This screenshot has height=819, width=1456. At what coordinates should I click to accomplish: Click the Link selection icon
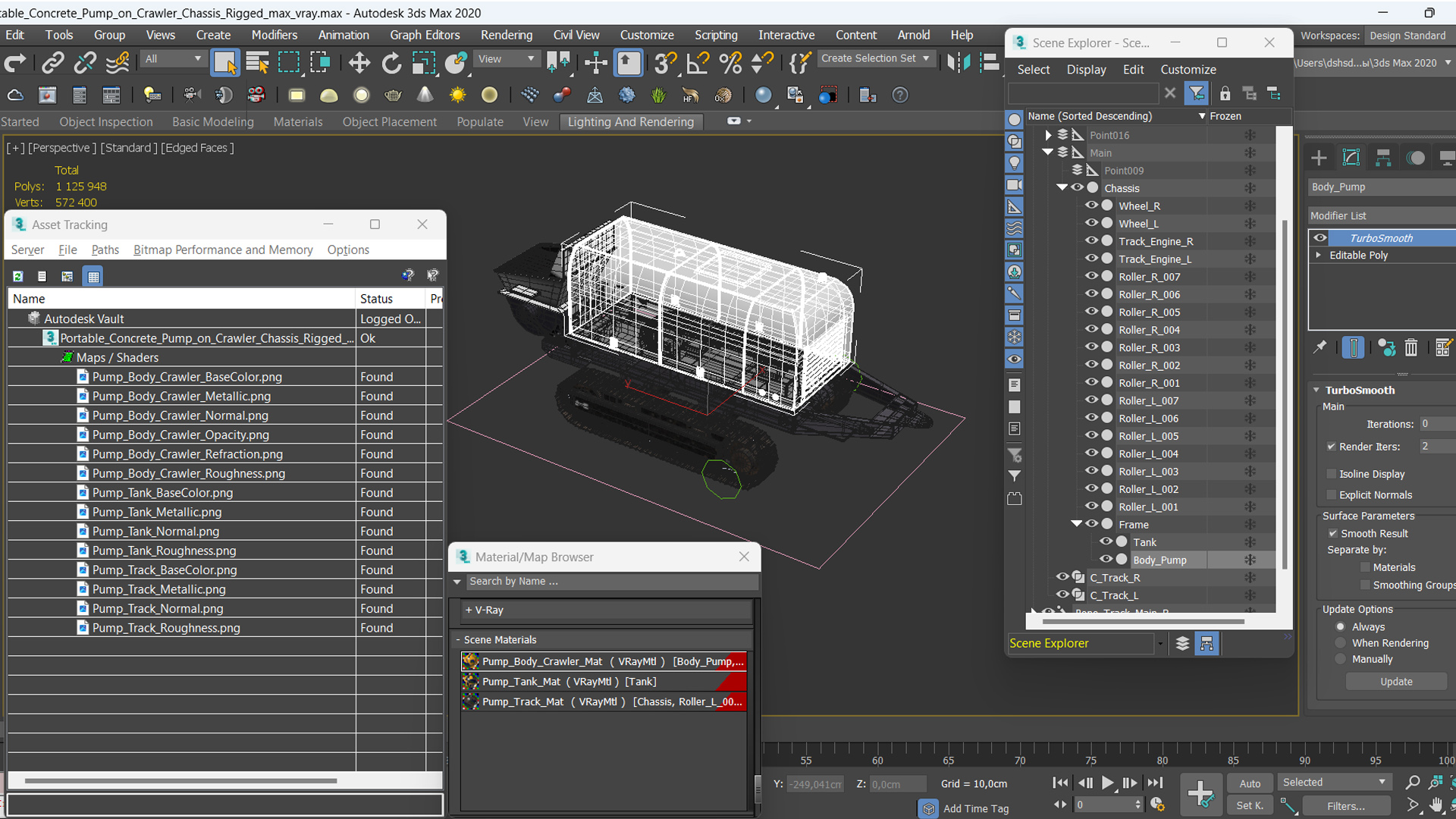[x=52, y=63]
